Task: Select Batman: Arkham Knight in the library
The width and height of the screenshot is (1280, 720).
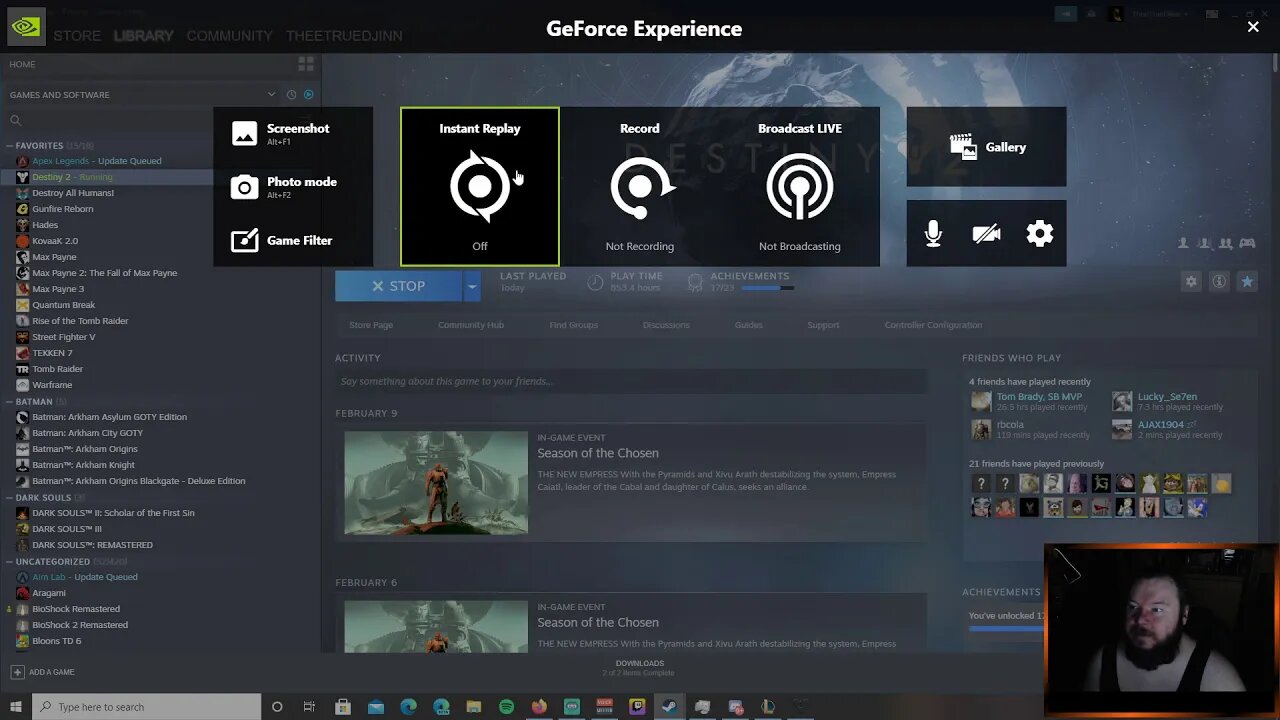Action: coord(83,465)
